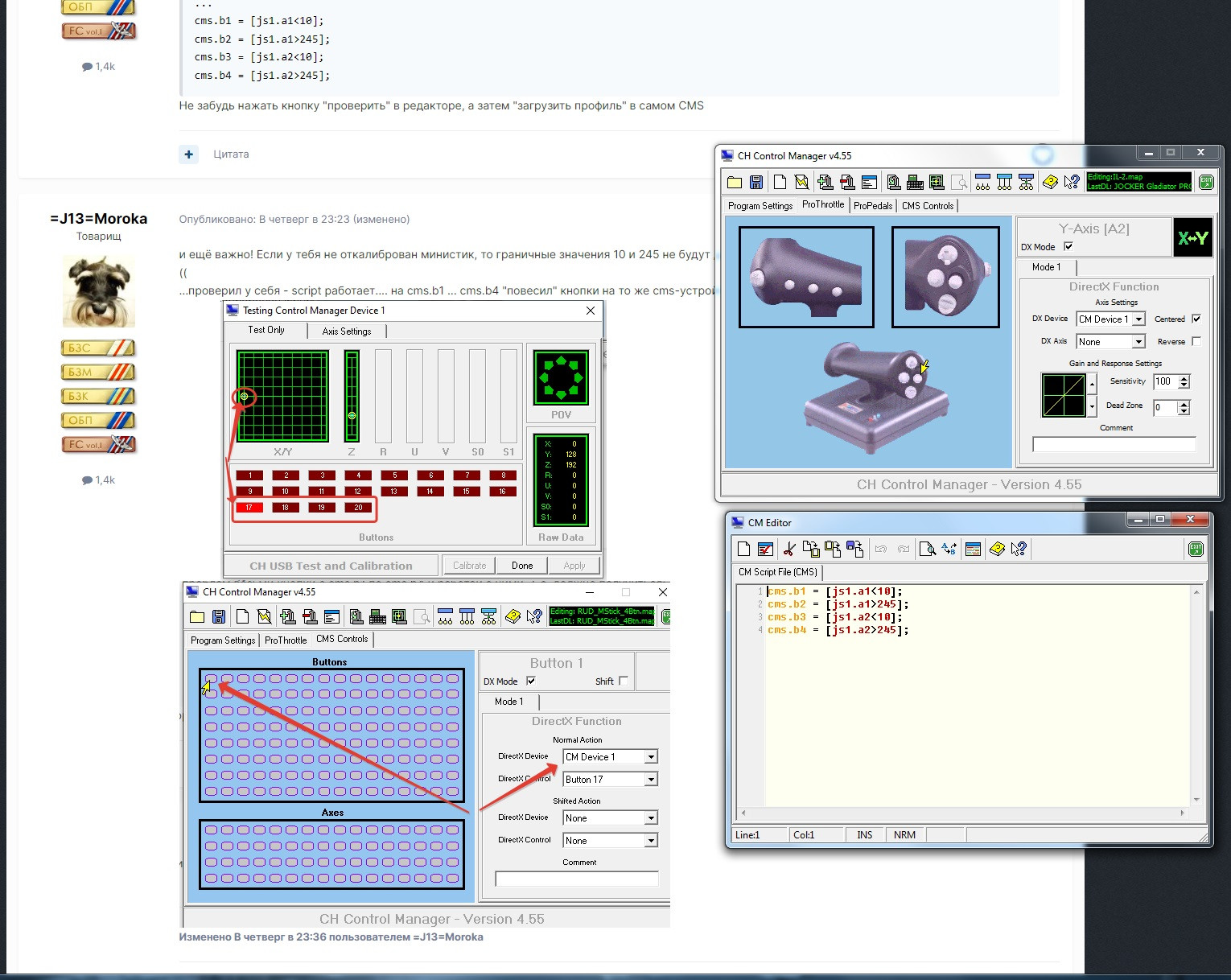
Task: Click the map wizard icon in upper CH Control Manager
Action: (801, 182)
